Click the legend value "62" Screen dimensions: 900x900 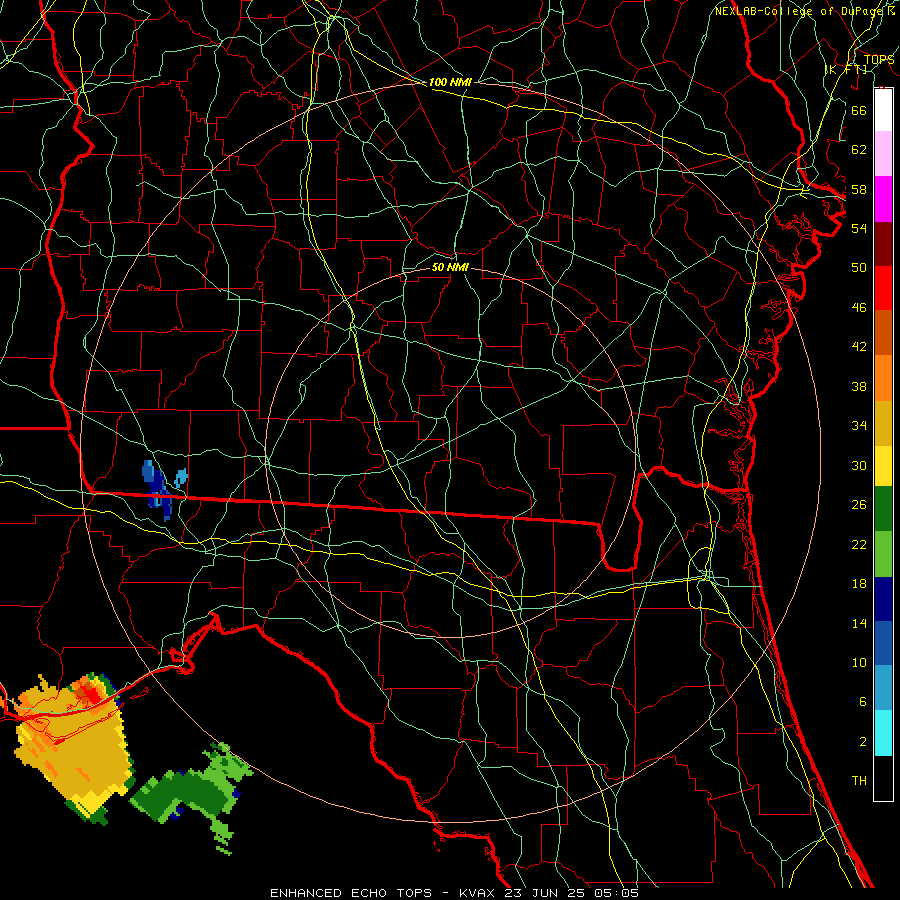[859, 150]
